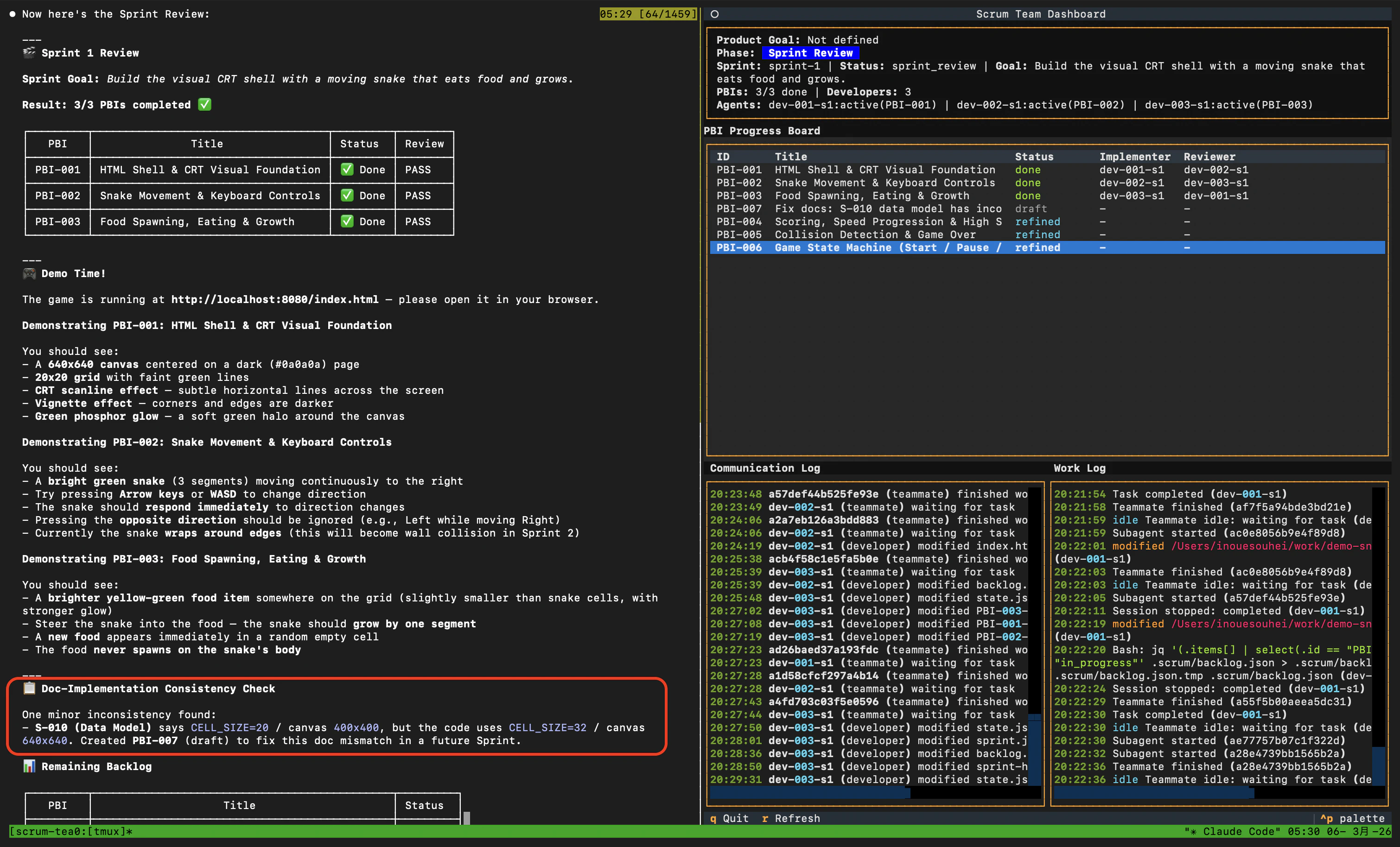The height and width of the screenshot is (847, 1400).
Task: Click the Done checkmark in the PBI-001 row
Action: point(347,169)
